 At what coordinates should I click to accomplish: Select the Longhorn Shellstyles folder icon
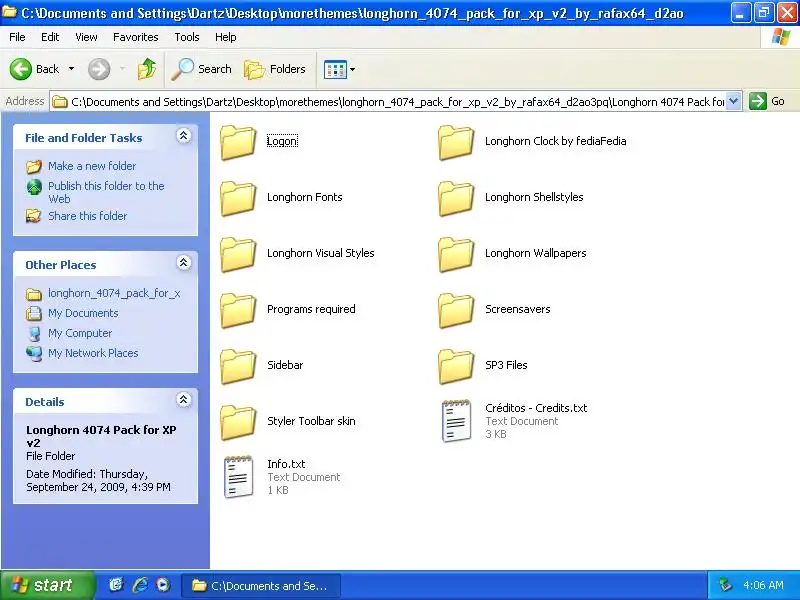point(456,199)
